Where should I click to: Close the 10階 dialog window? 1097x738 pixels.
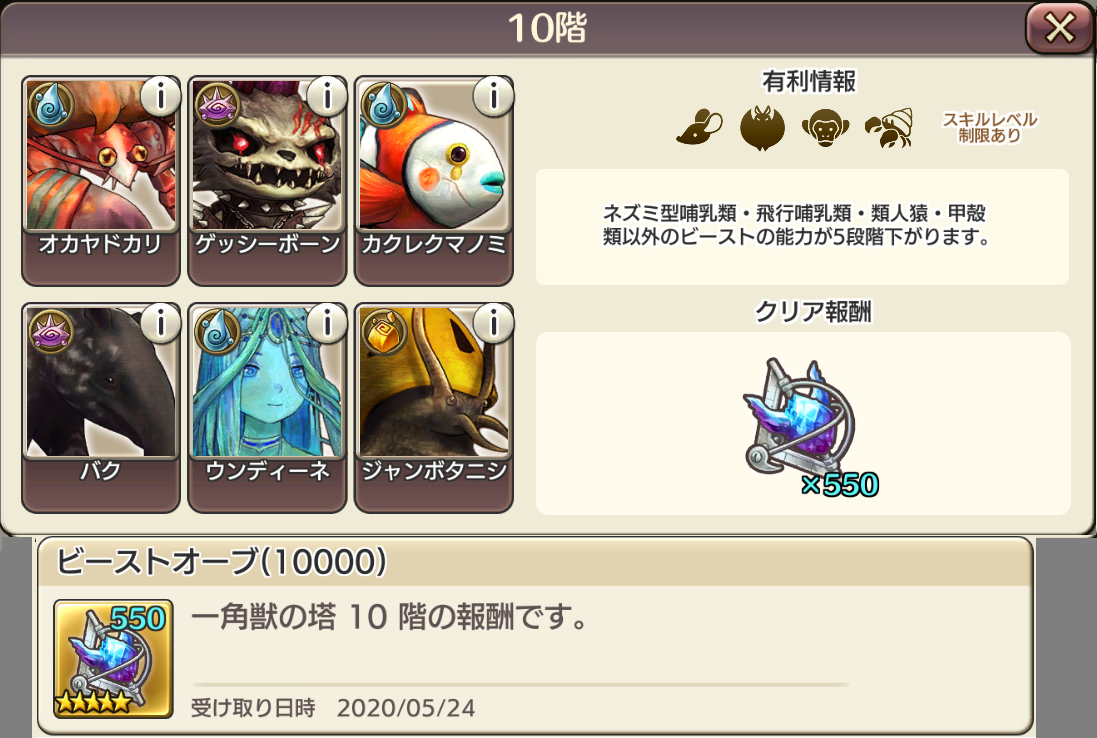coord(1059,29)
